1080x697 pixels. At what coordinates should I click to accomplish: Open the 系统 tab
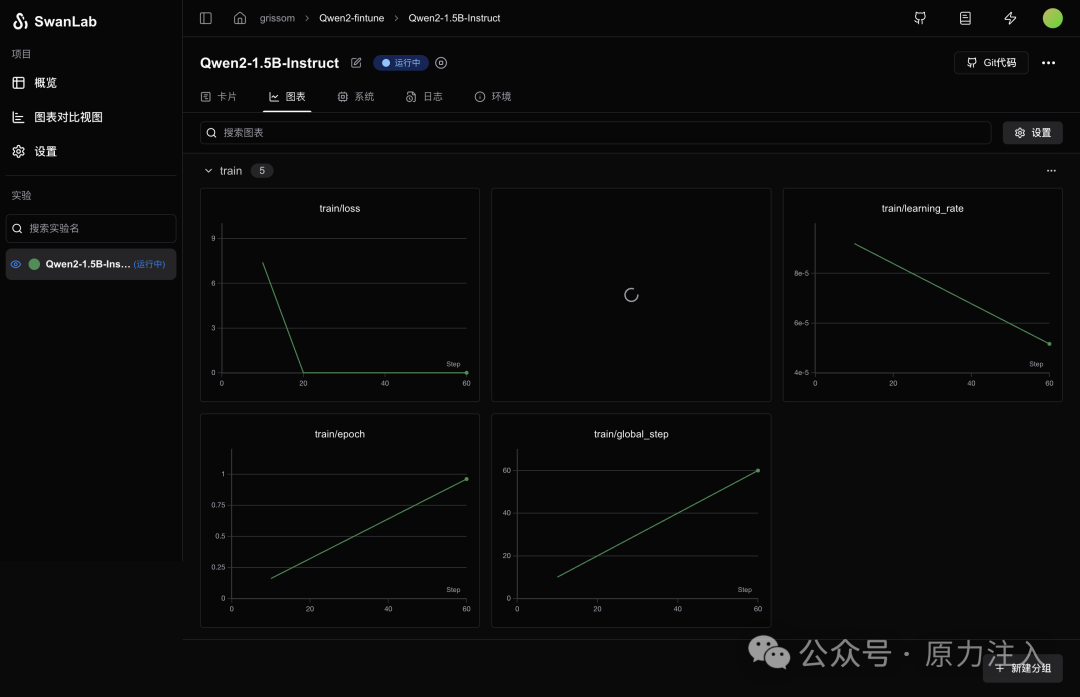(355, 96)
